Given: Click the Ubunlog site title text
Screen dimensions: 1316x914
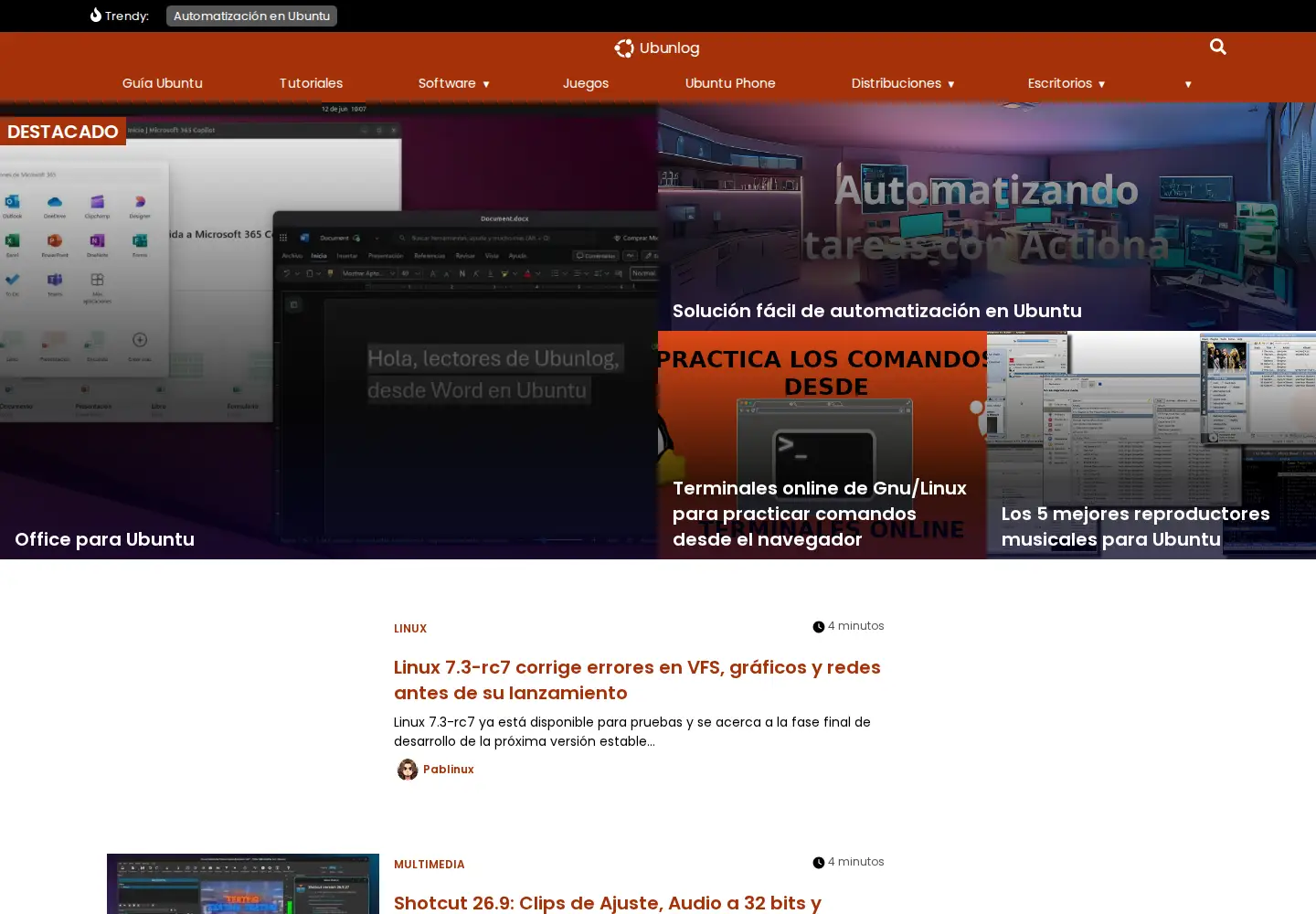Looking at the screenshot, I should 669,48.
